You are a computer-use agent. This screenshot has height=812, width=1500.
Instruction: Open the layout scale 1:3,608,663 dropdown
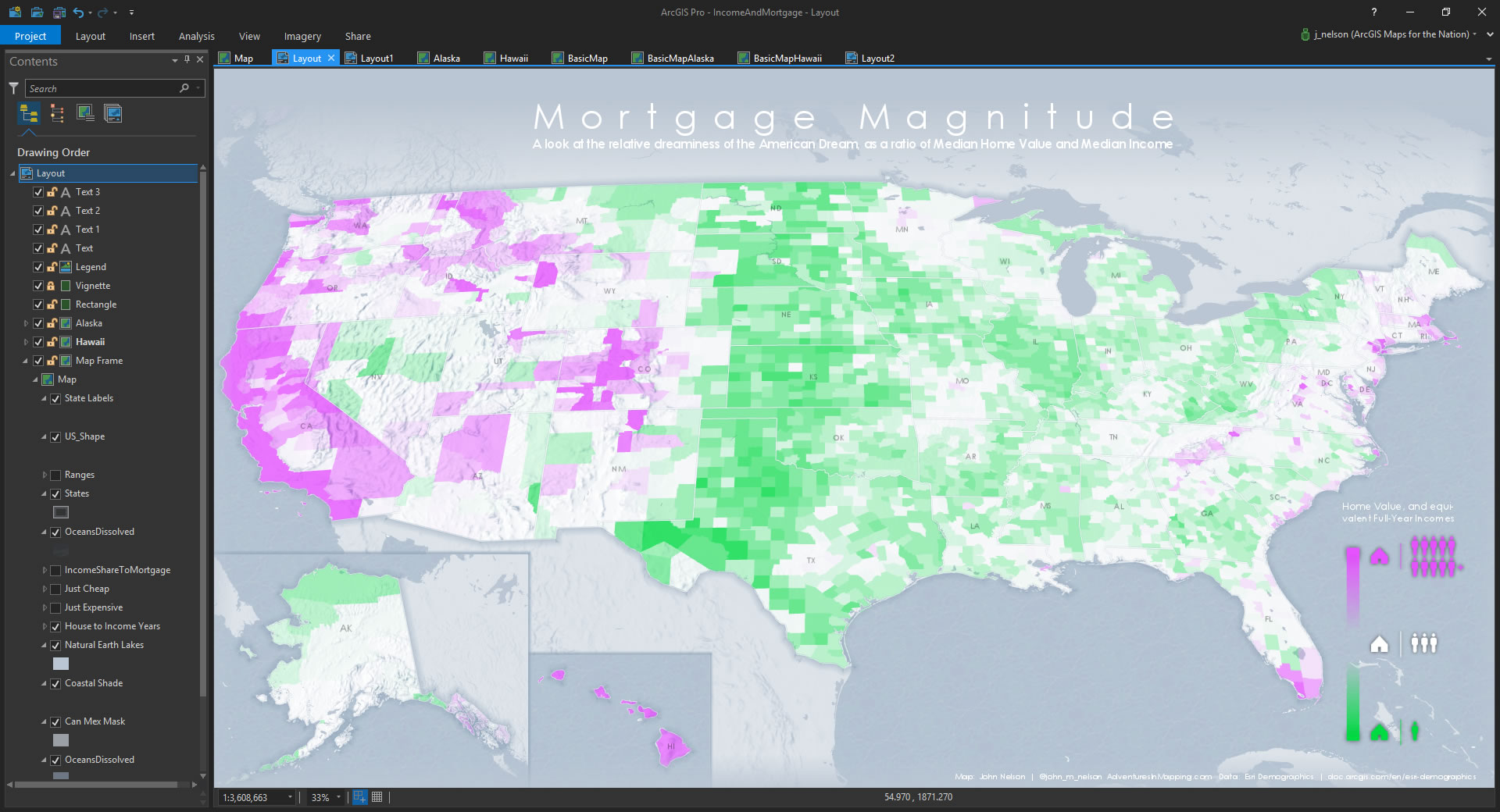(290, 797)
